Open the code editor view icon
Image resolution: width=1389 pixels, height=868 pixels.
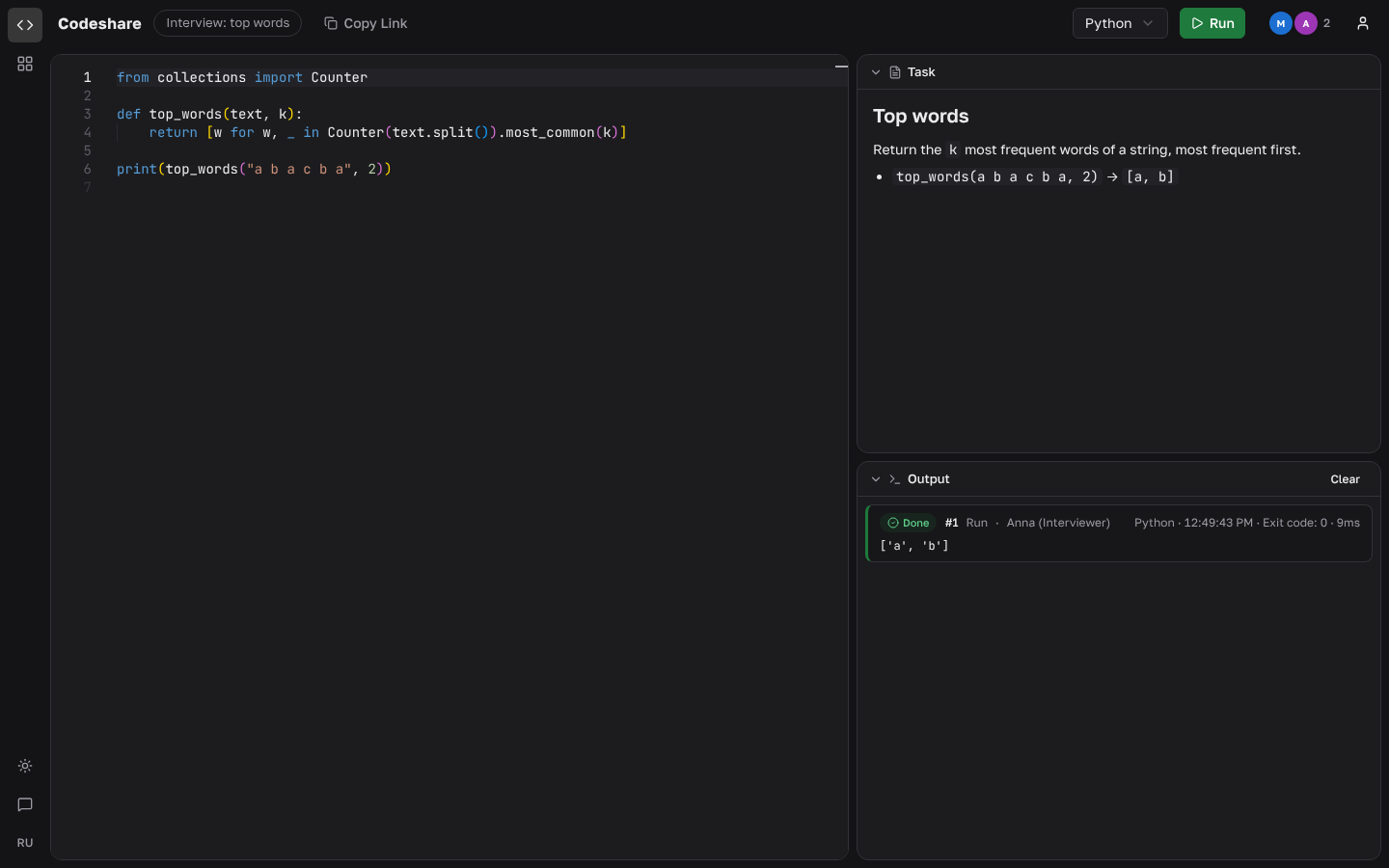(25, 25)
